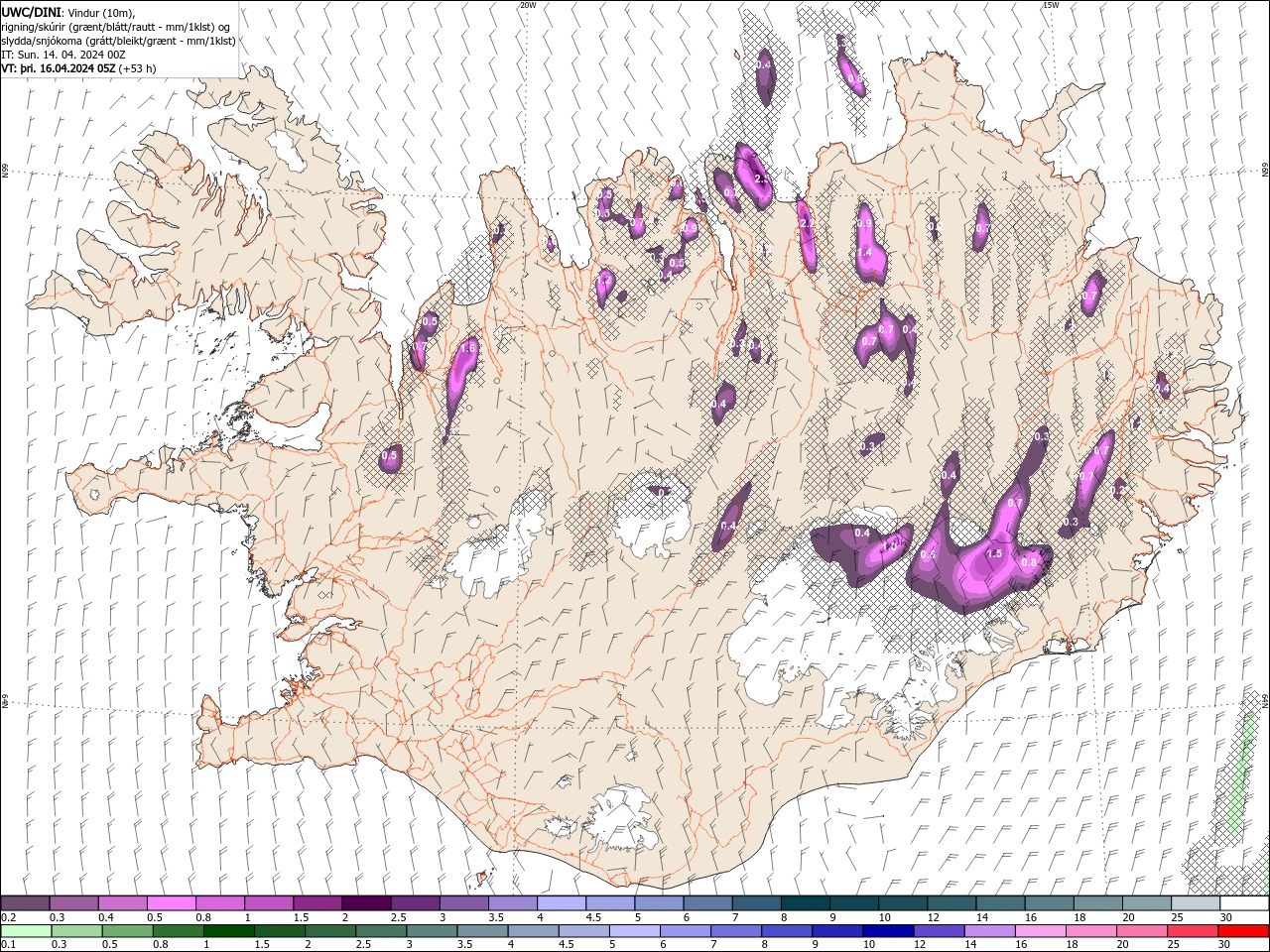Click the 64N latitude label on right edge
This screenshot has height=952, width=1270.
click(1264, 700)
